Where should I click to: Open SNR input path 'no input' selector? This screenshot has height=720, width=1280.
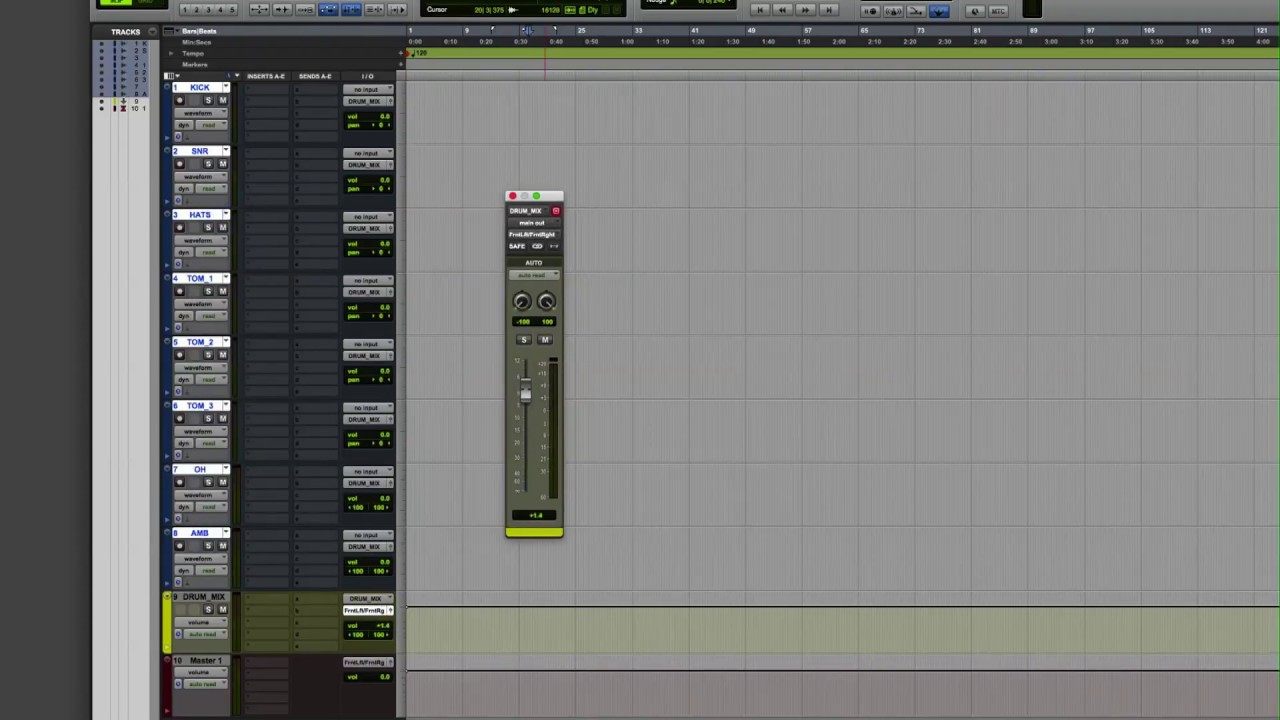tap(368, 153)
